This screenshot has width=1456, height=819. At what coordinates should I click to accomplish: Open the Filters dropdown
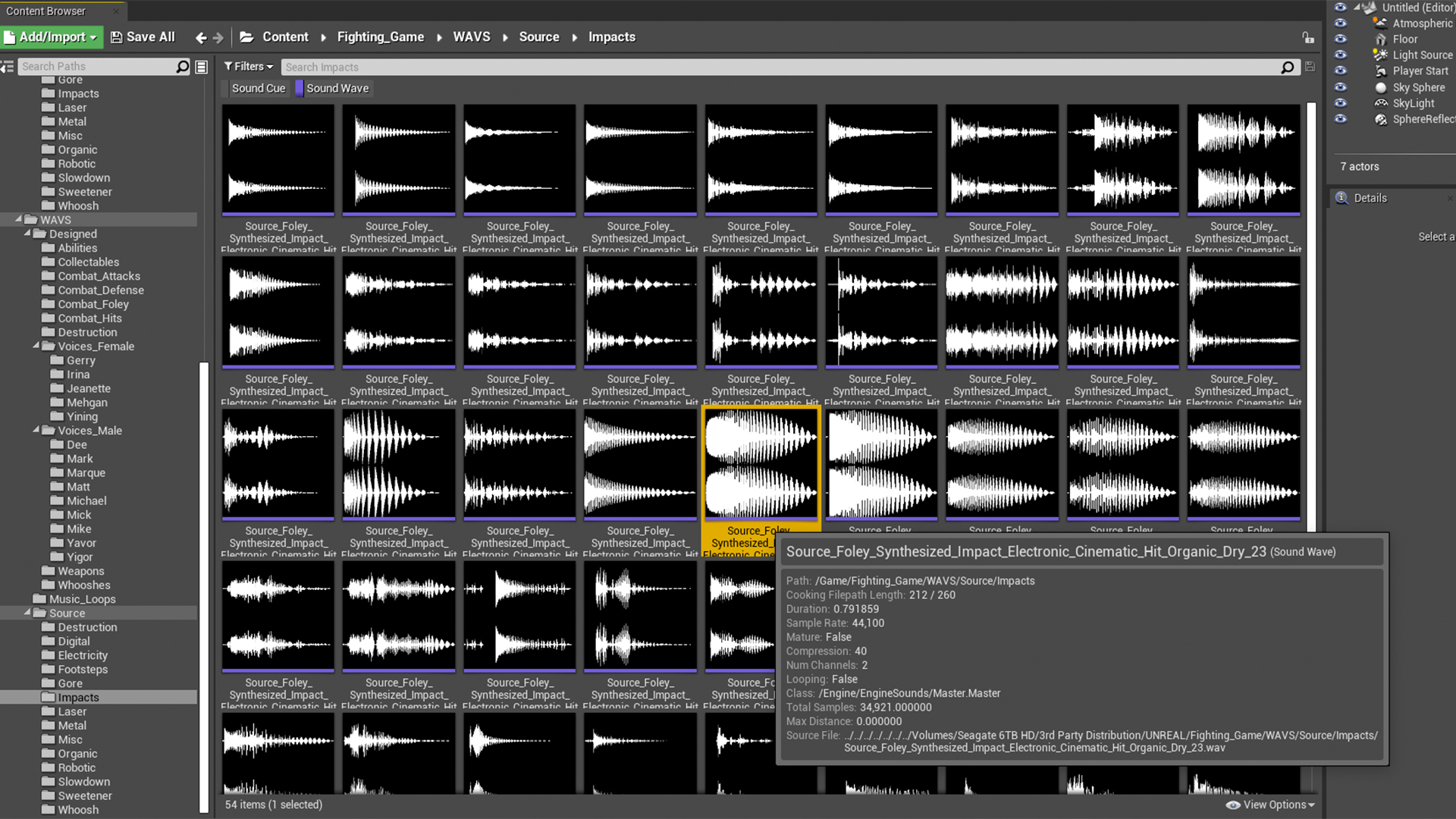point(248,67)
